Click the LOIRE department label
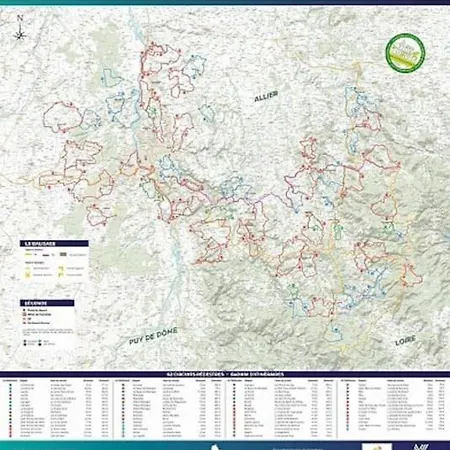The width and height of the screenshot is (450, 450). [405, 341]
